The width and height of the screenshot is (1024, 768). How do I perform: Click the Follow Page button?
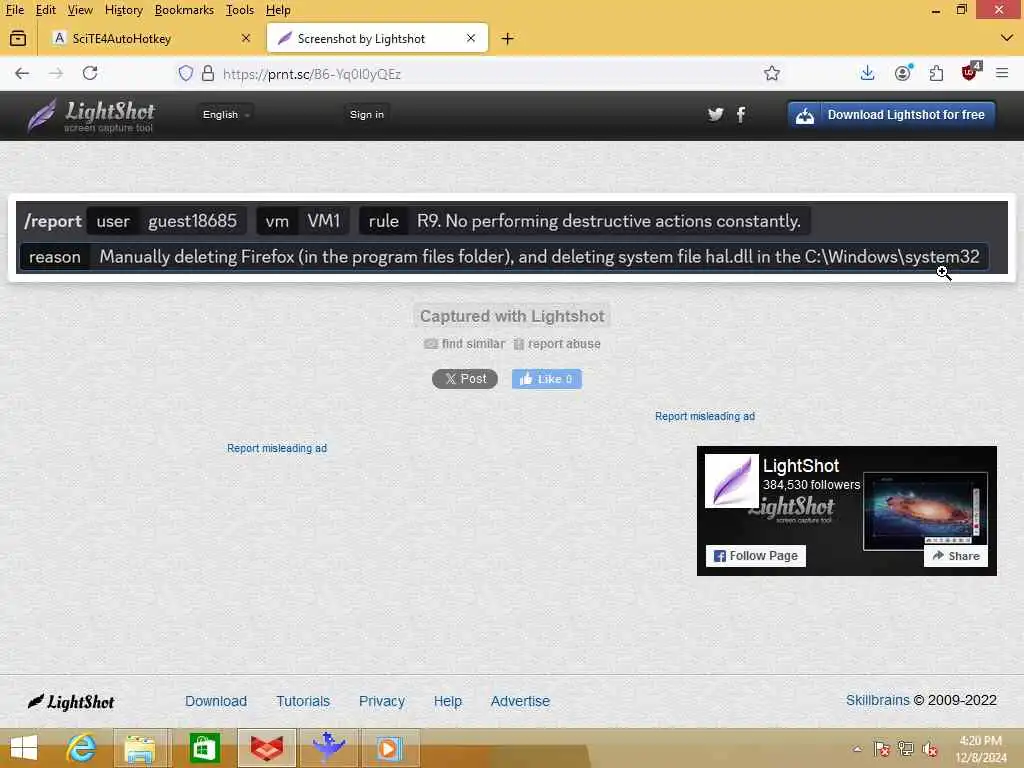756,556
